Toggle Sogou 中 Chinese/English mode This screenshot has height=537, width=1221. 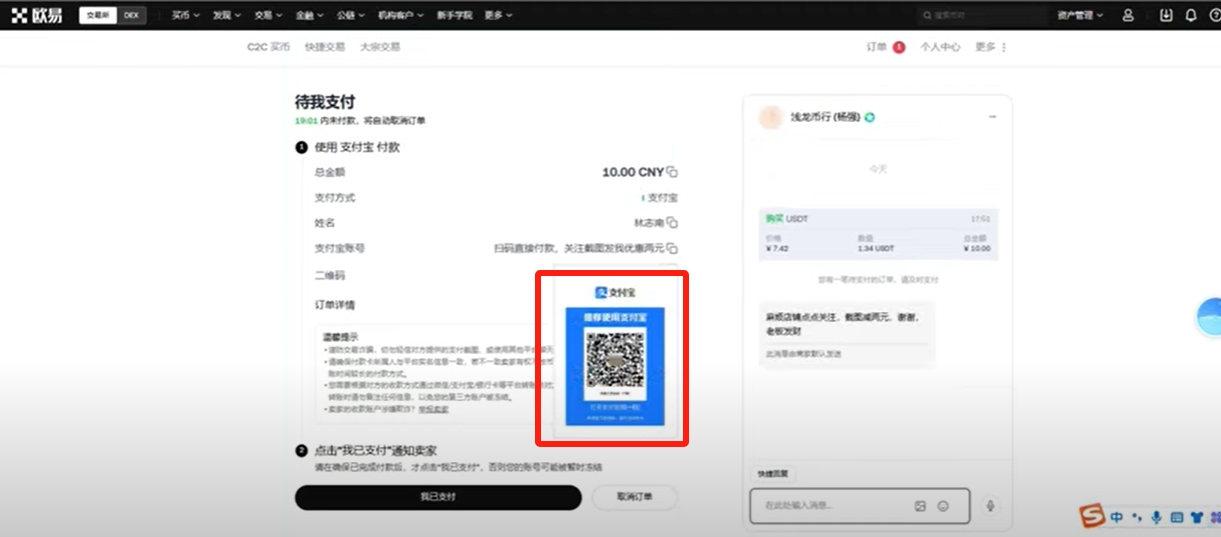coord(1117,517)
